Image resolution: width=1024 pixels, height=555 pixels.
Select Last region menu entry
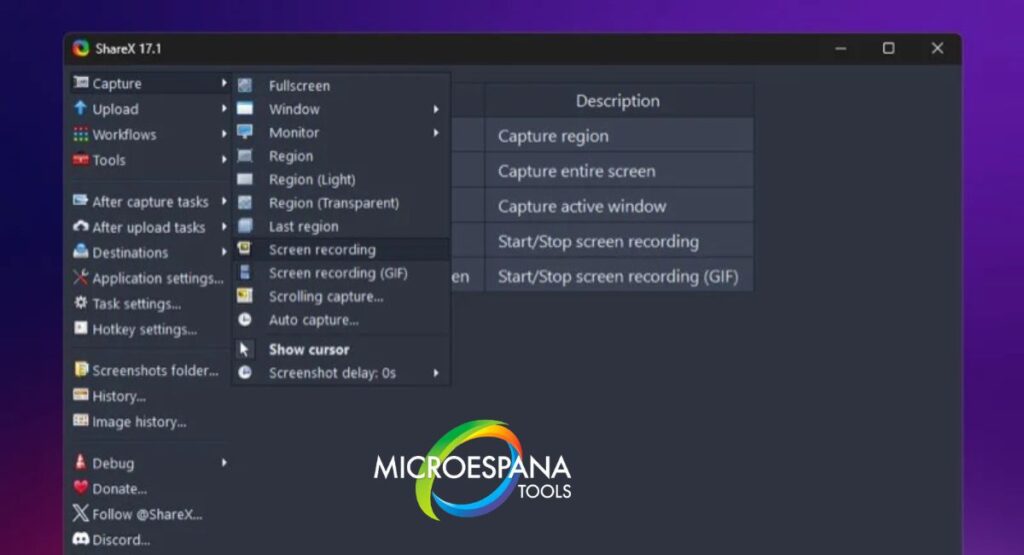point(342,227)
